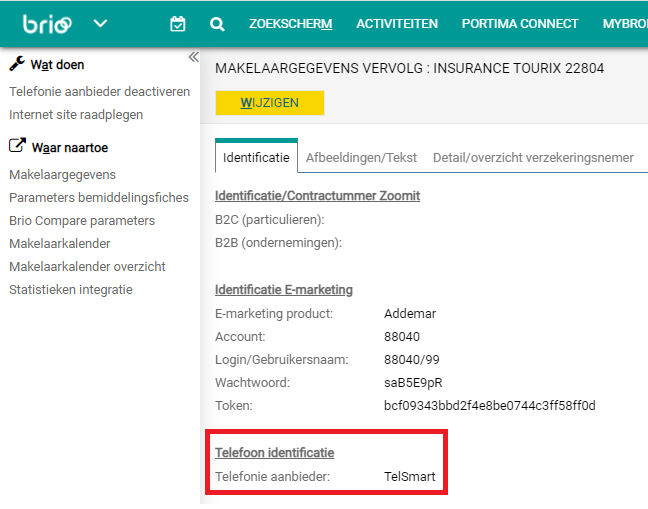Click the Wat doen wrench icon
The image size is (648, 509).
(17, 65)
